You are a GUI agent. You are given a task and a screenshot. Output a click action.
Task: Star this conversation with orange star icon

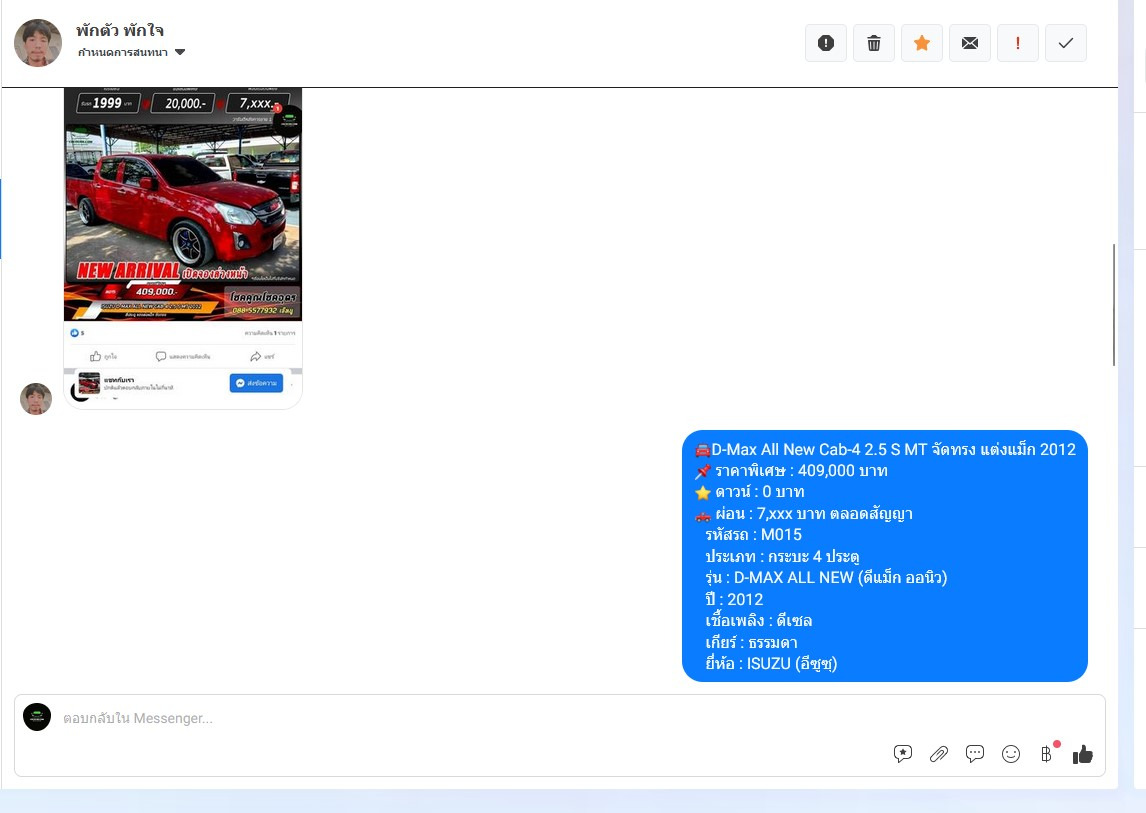[x=922, y=43]
